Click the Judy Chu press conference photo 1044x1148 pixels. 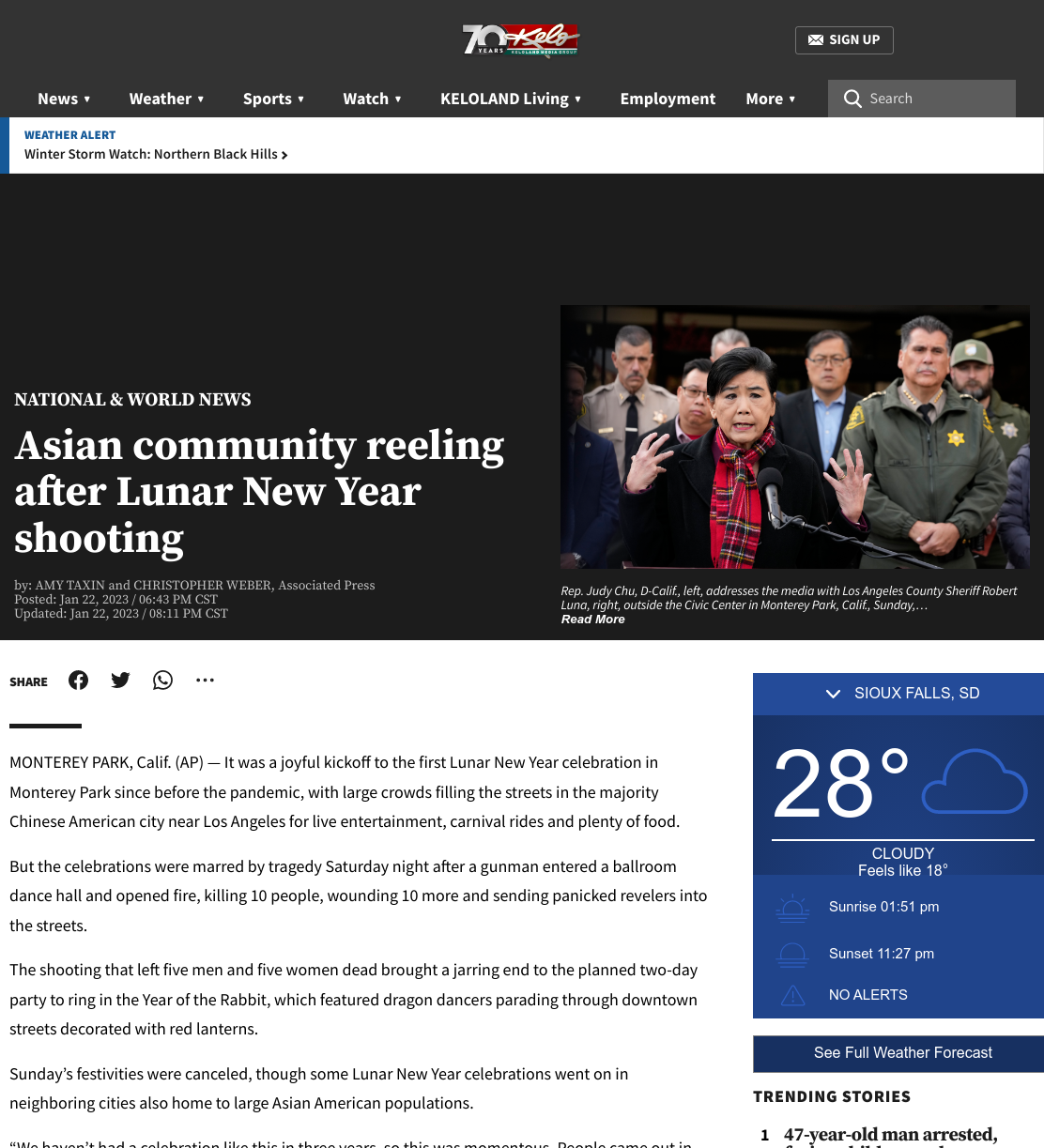795,436
